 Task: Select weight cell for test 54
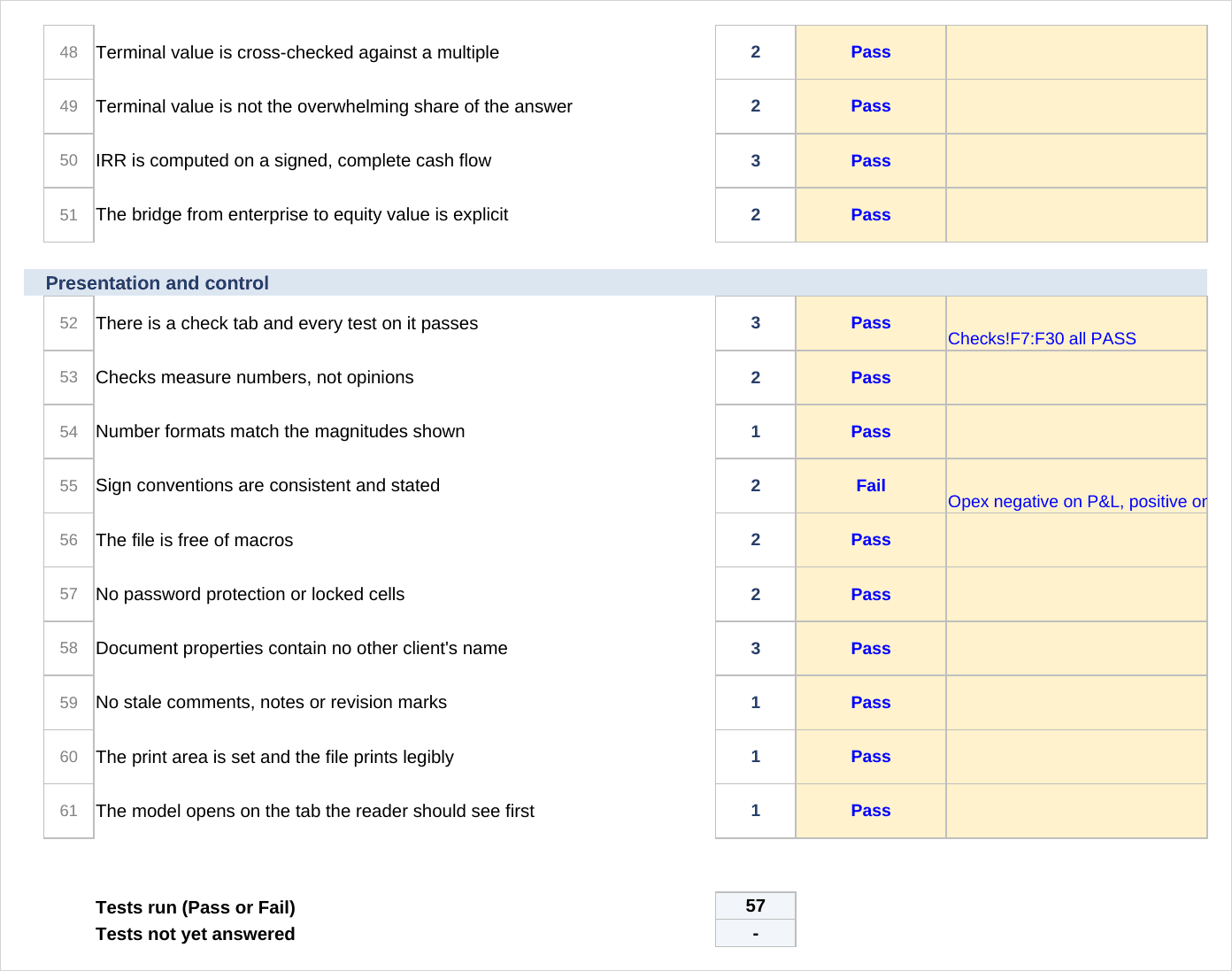(x=756, y=432)
